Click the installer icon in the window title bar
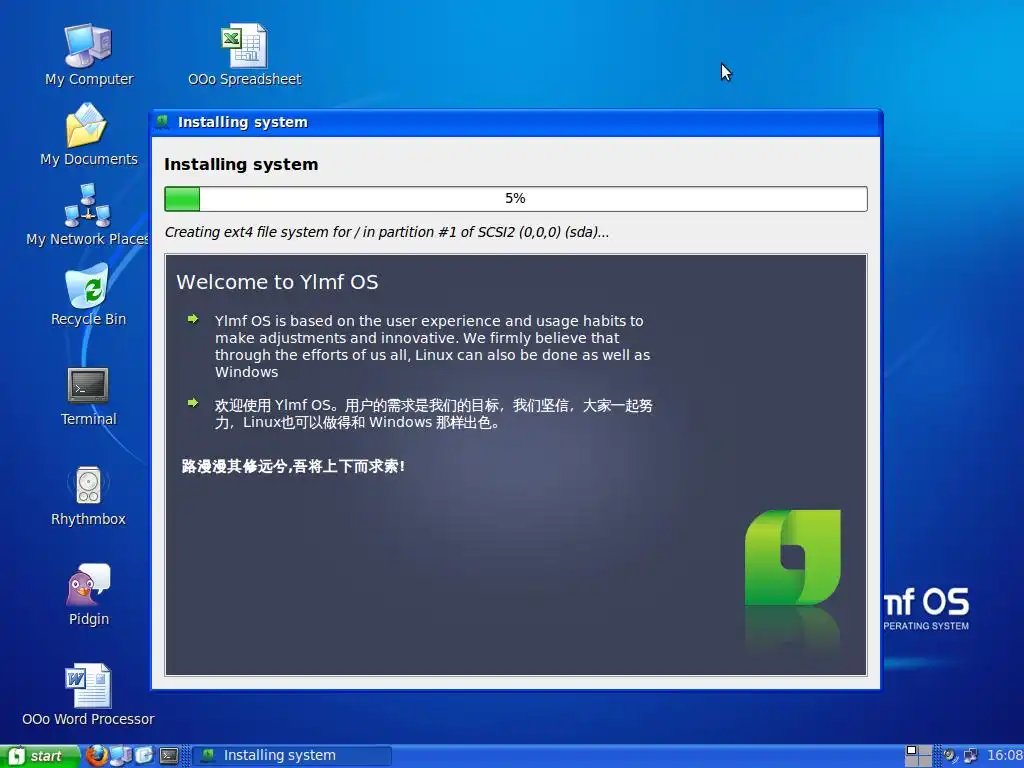 click(x=163, y=121)
